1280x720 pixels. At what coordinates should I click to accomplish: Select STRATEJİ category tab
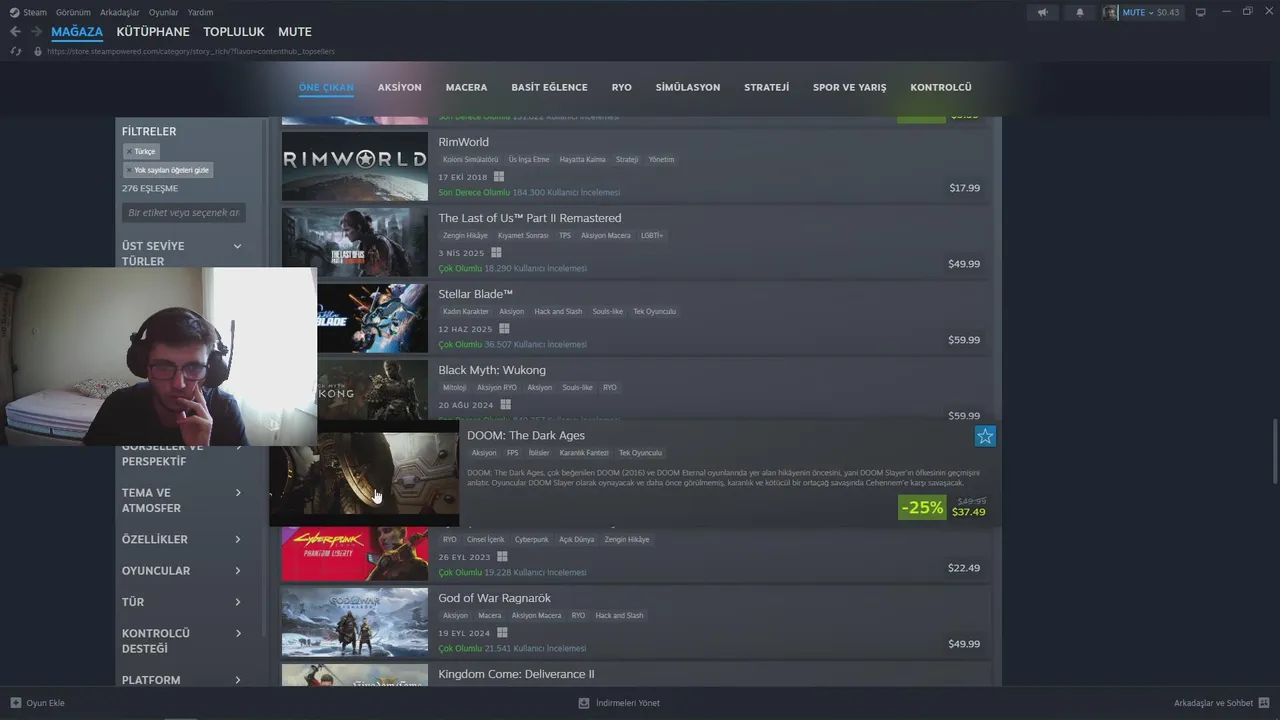[766, 87]
